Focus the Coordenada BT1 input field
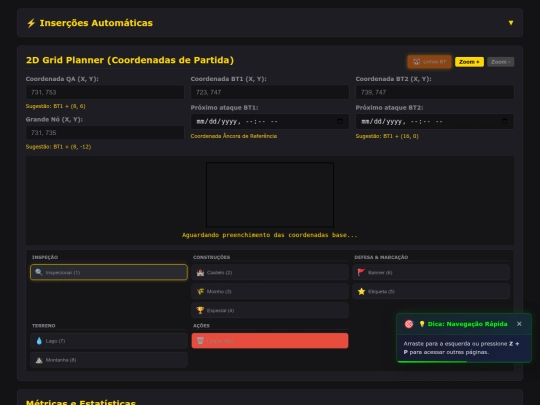540x405 pixels. [x=270, y=92]
